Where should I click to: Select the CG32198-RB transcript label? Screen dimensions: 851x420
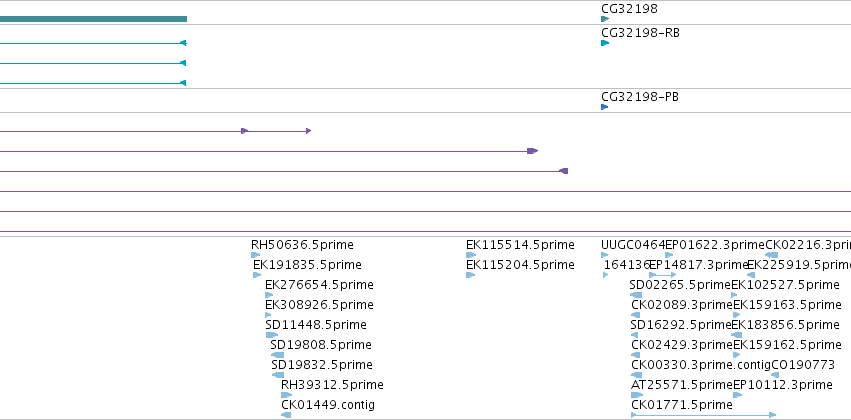point(640,33)
